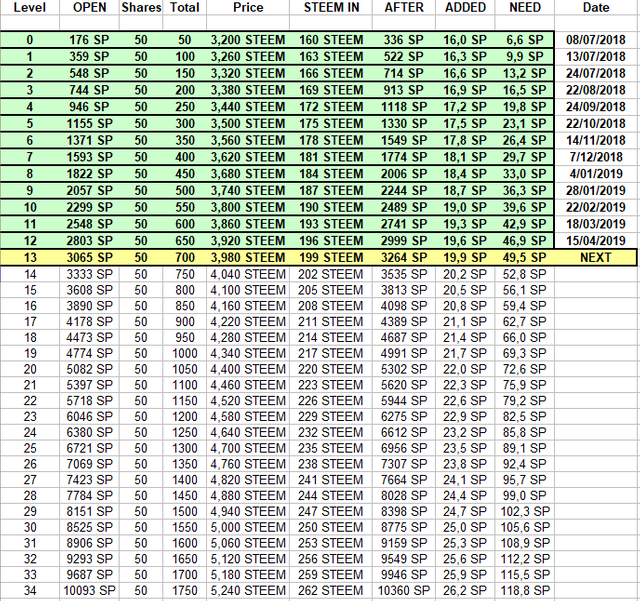Click price 5,000 STEEM
Viewport: 640px width, 601px height.
pyautogui.click(x=248, y=528)
